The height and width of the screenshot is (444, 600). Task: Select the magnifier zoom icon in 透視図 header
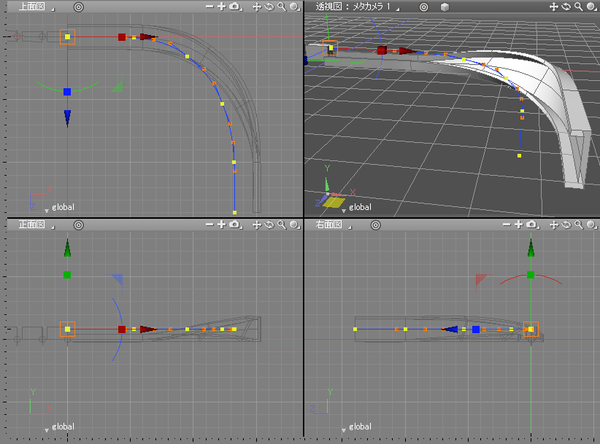pyautogui.click(x=579, y=7)
